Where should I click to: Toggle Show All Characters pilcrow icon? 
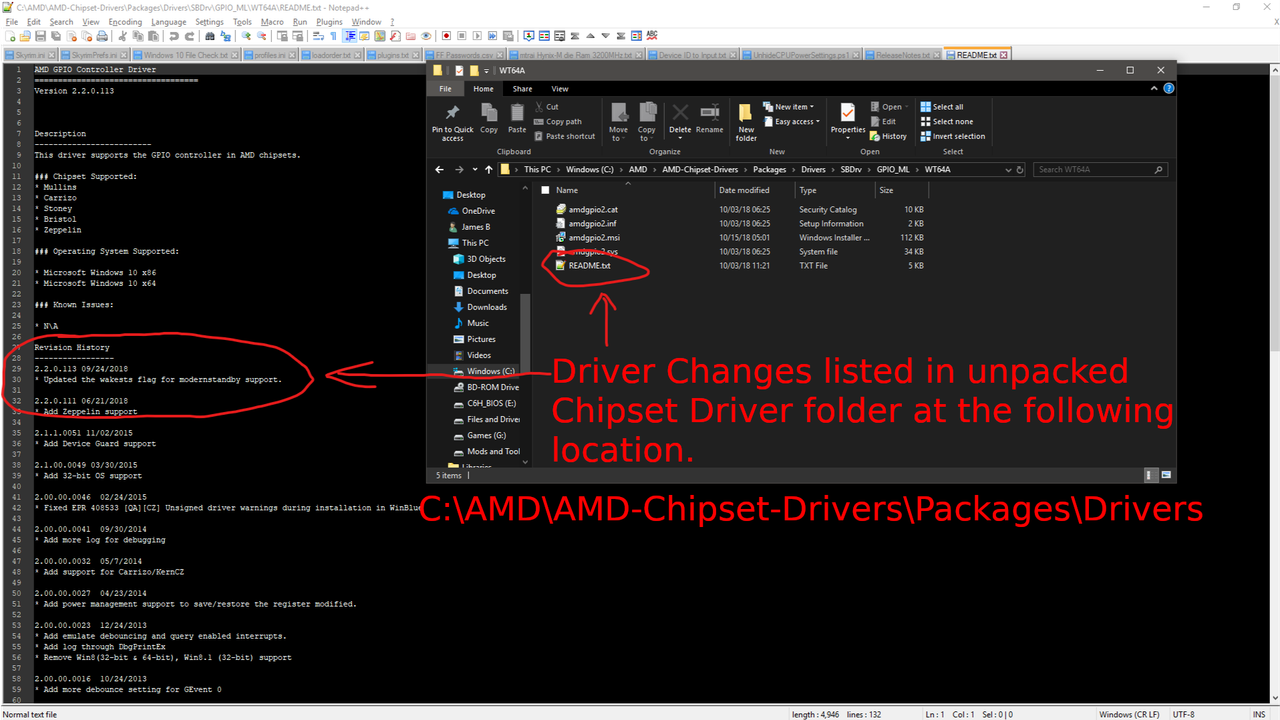(333, 36)
